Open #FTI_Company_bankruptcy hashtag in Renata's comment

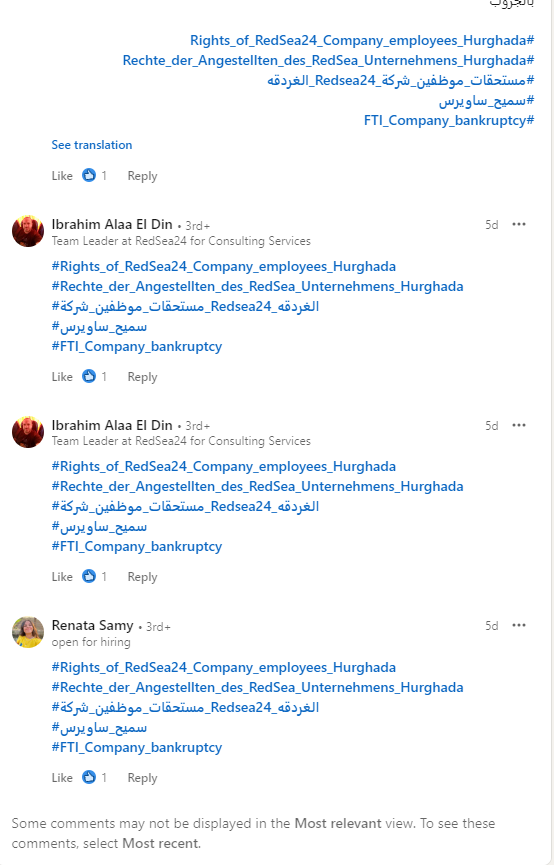[x=137, y=747]
